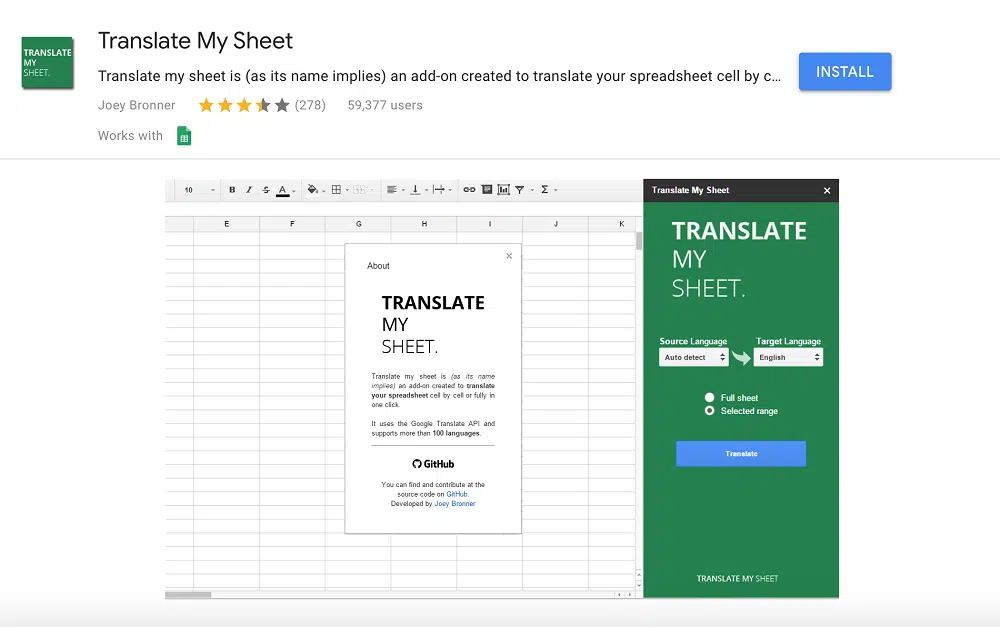Click author name Joey Bronner under the title
This screenshot has height=627, width=1000.
pyautogui.click(x=136, y=105)
